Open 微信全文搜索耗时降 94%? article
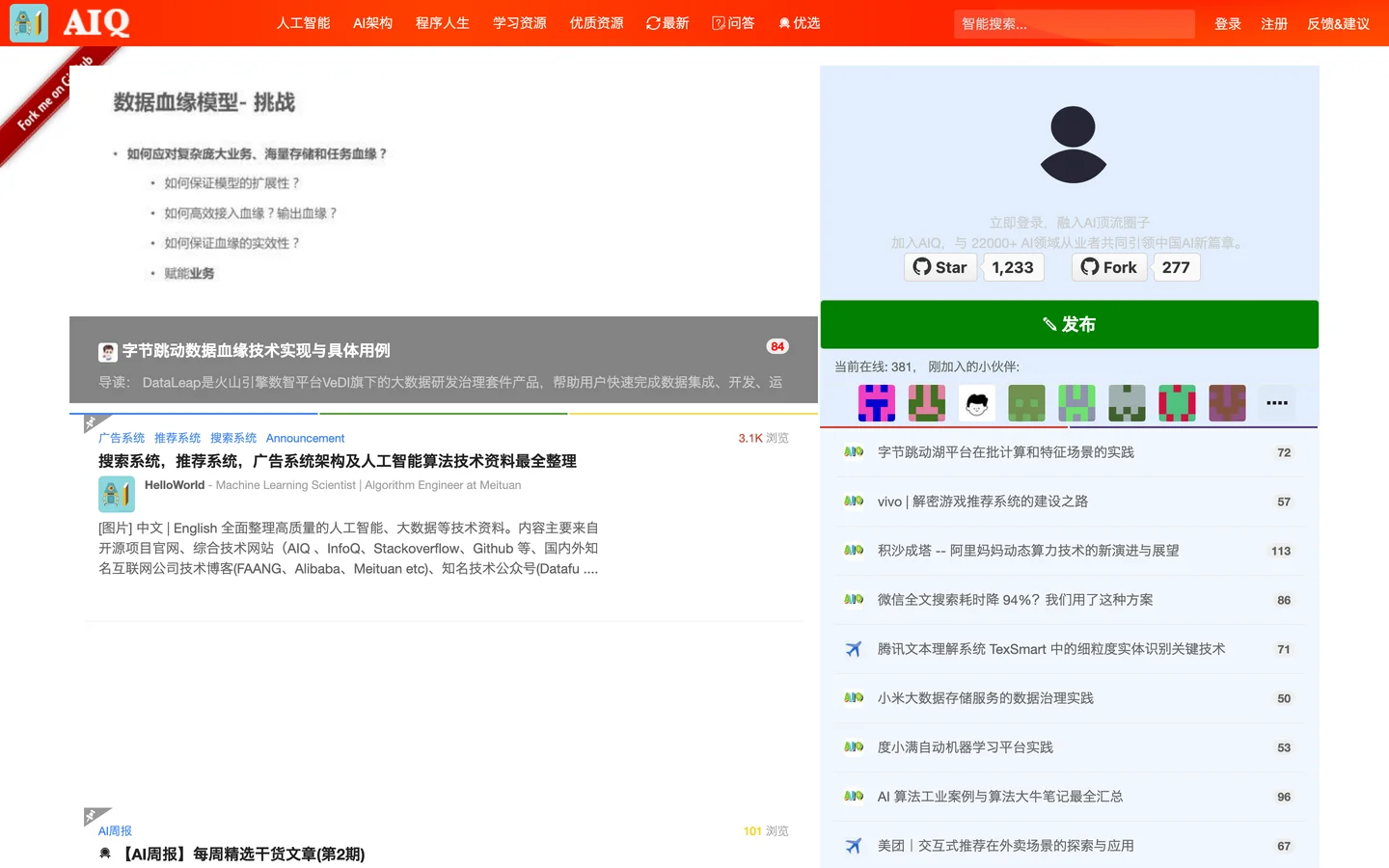Viewport: 1389px width, 868px height. 1016,600
